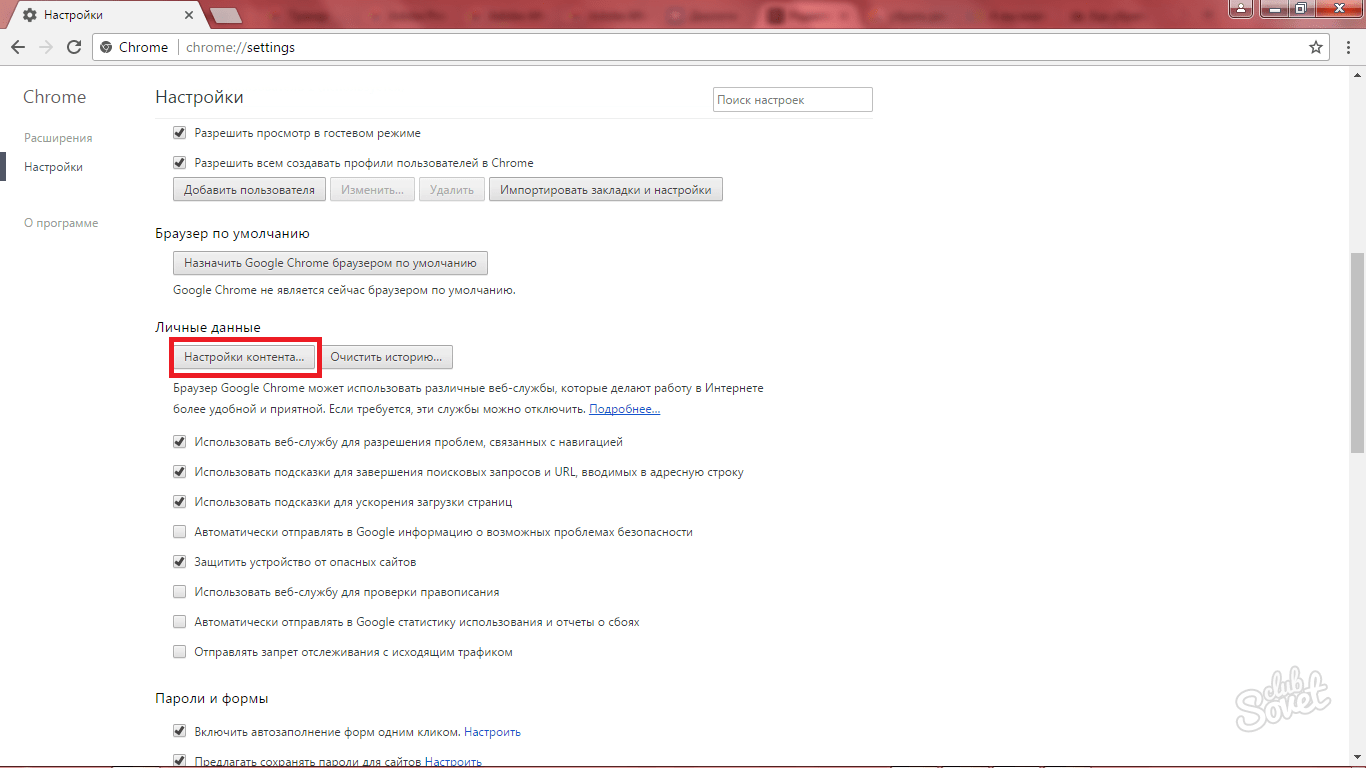Click the 'Личные данные' section heading

coord(208,327)
